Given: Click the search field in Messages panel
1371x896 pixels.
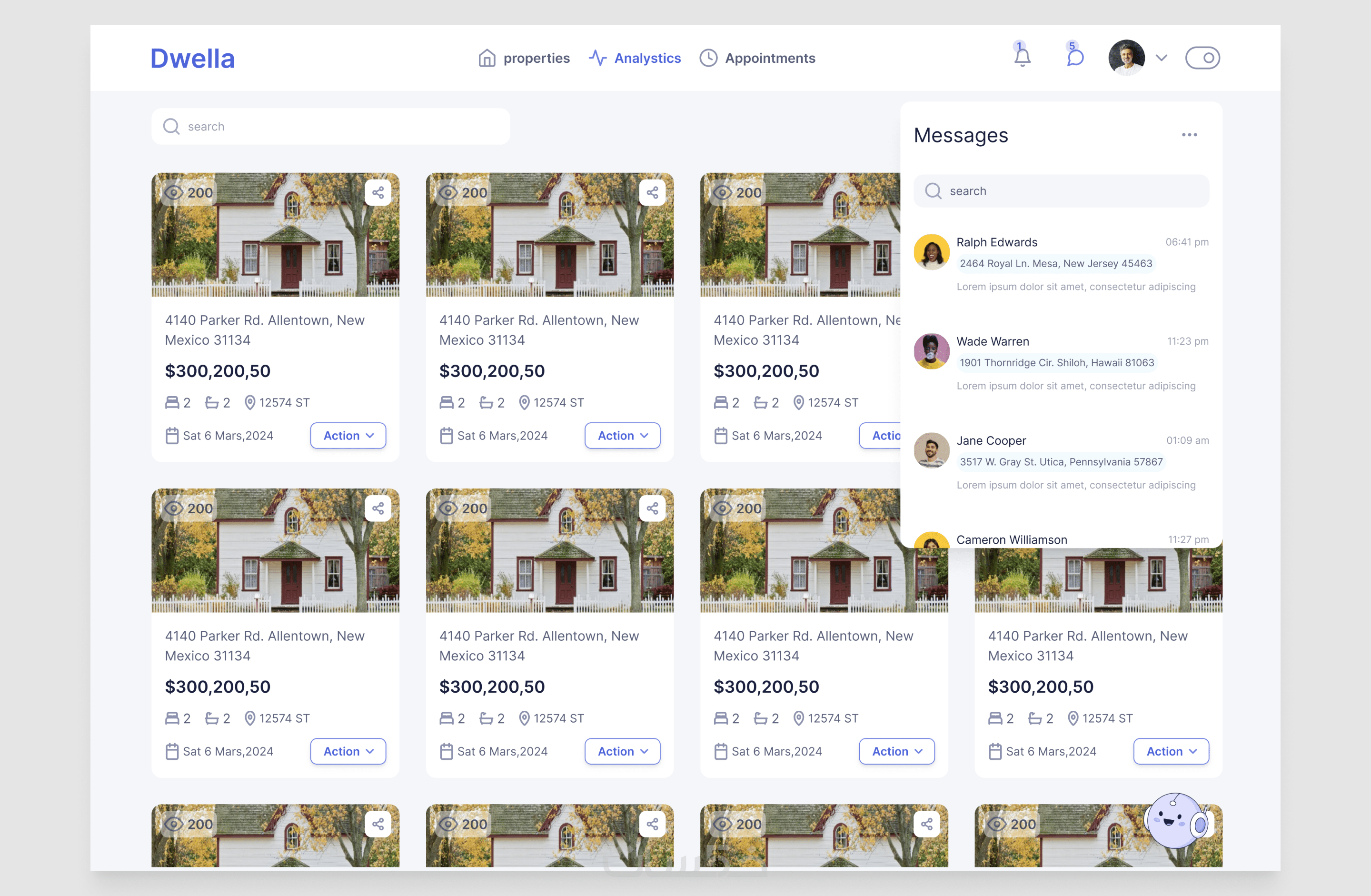Looking at the screenshot, I should [x=1061, y=191].
